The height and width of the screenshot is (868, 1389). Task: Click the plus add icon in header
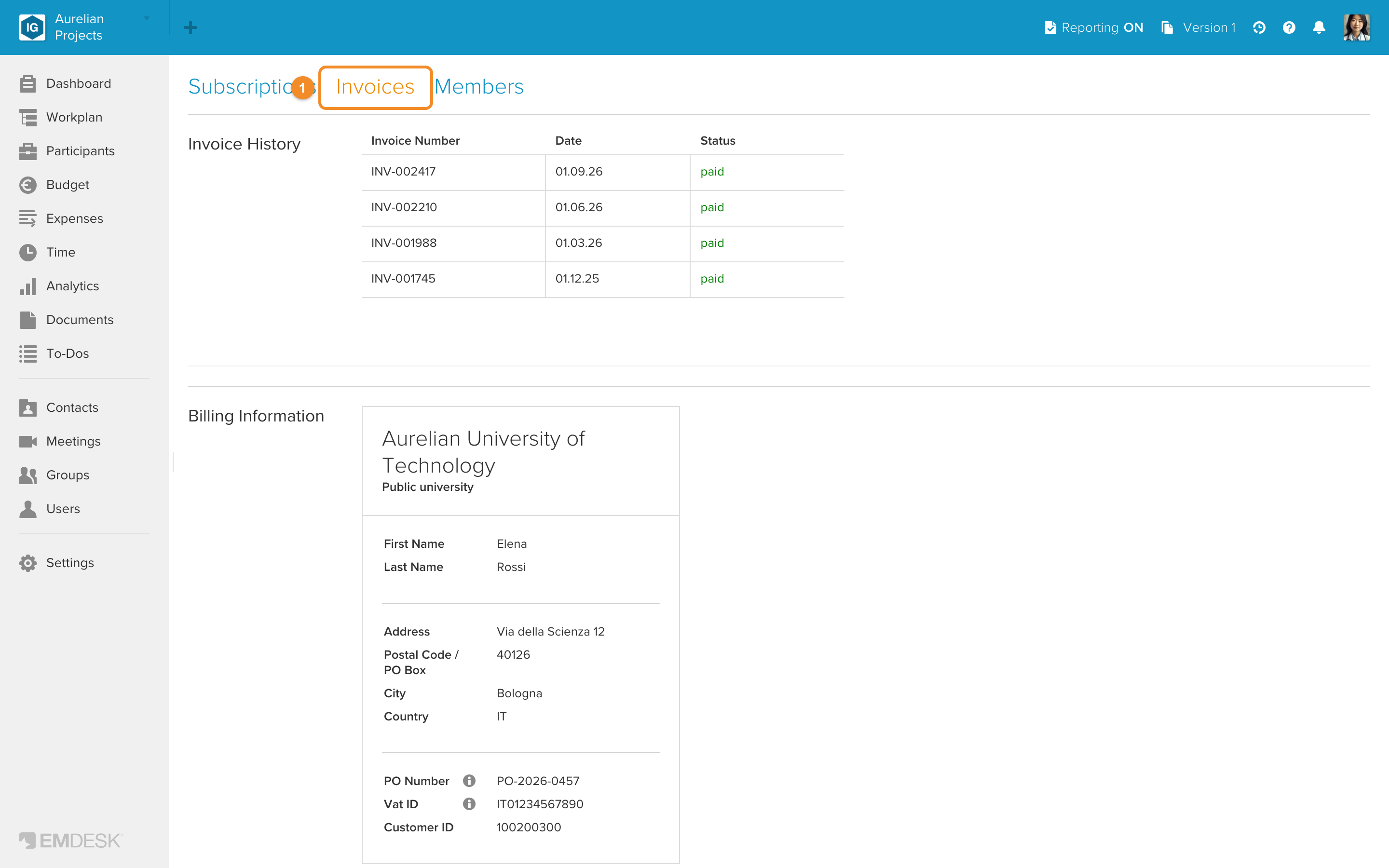191,27
